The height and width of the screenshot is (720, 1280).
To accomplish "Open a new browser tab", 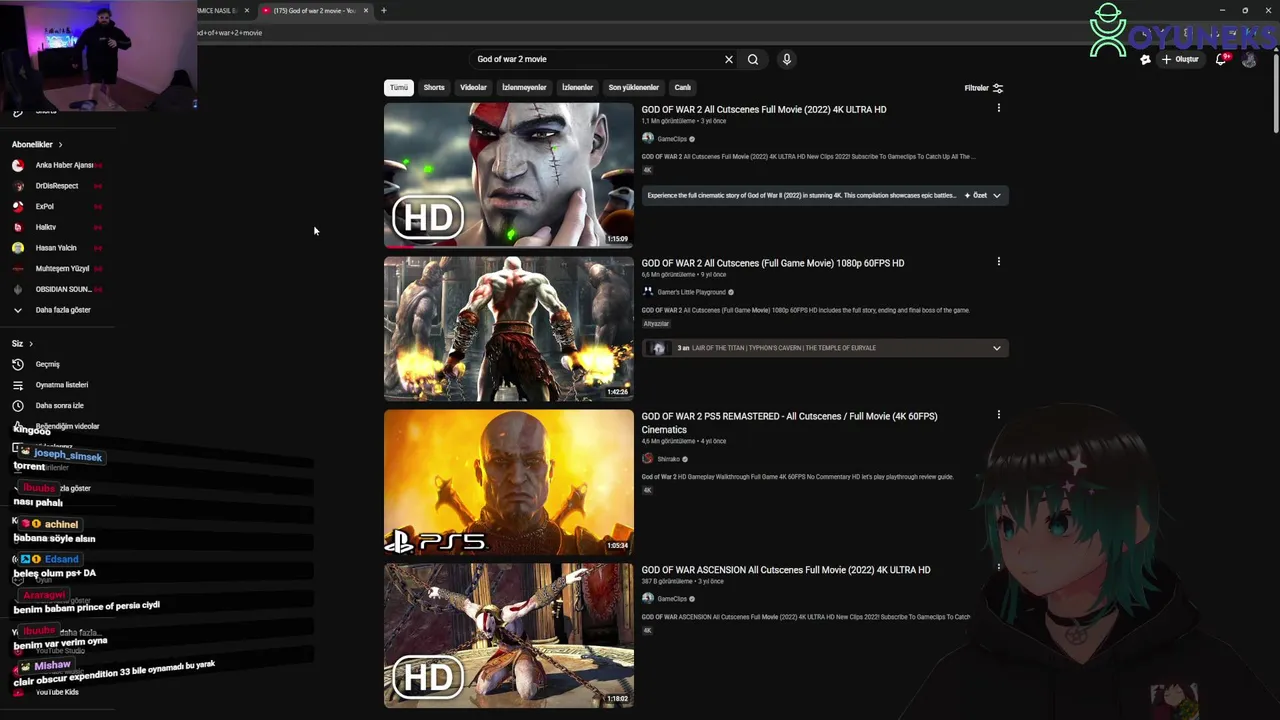I will click(384, 11).
